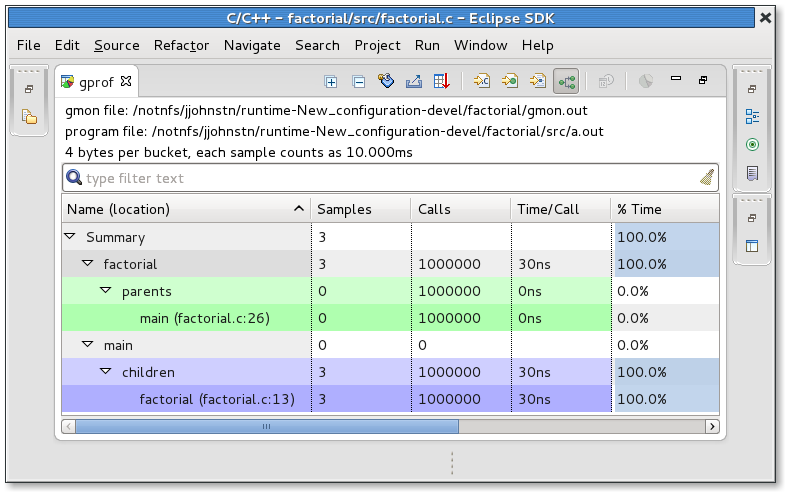Close the gprof tab via its X
The image size is (785, 492).
pos(126,81)
